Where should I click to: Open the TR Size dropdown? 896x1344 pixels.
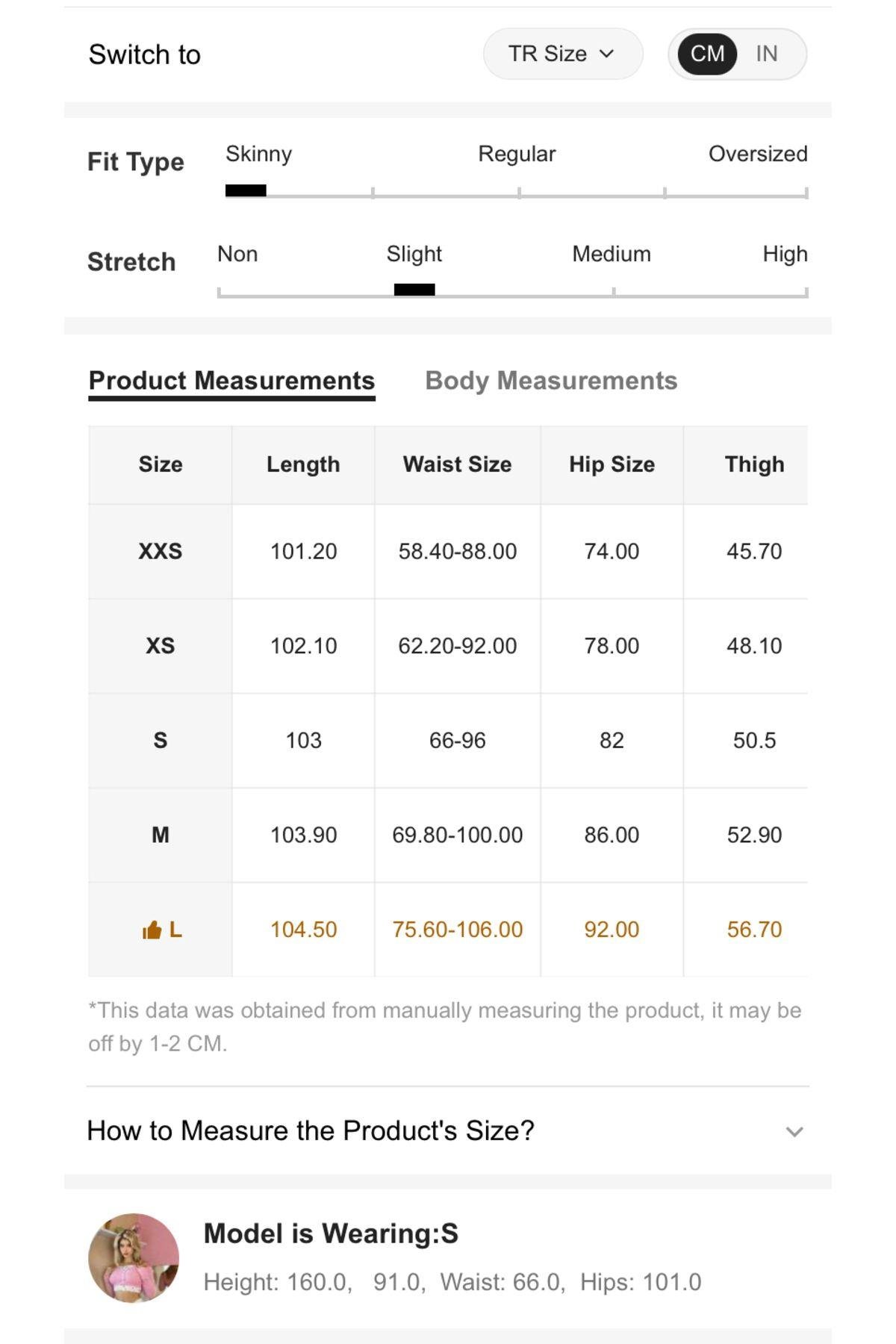click(563, 54)
